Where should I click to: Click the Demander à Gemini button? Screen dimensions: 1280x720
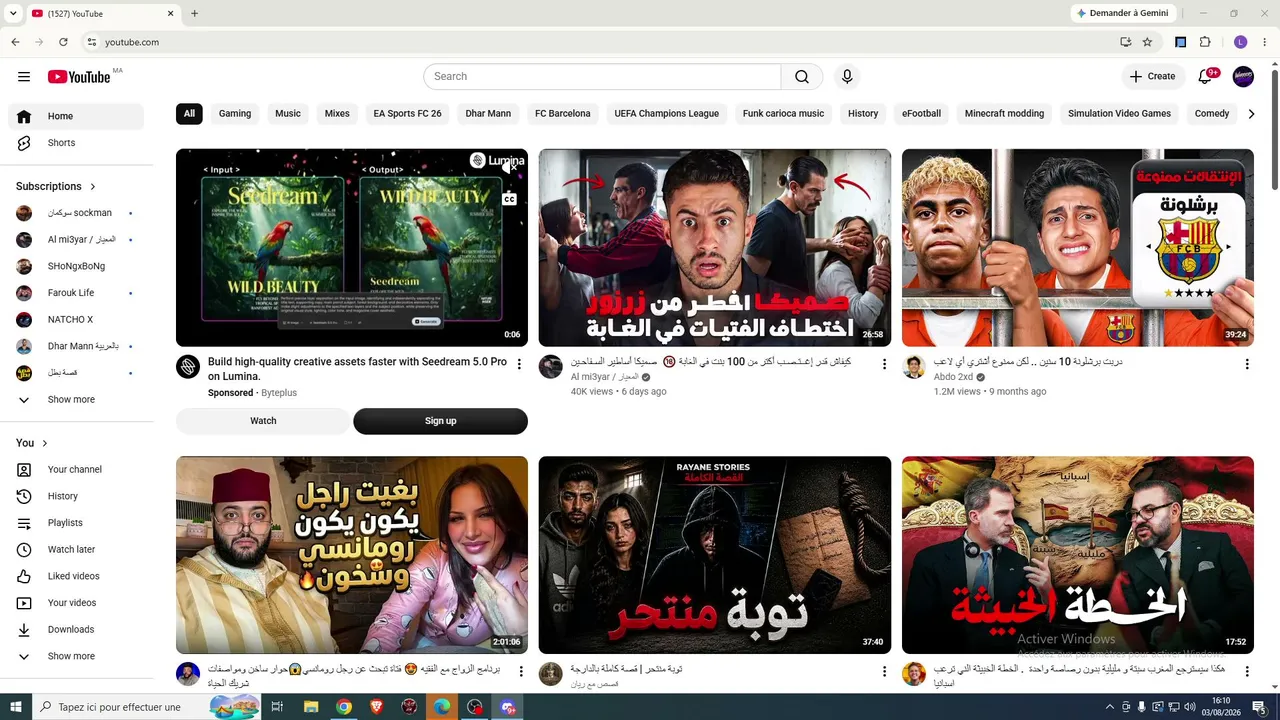point(1122,14)
